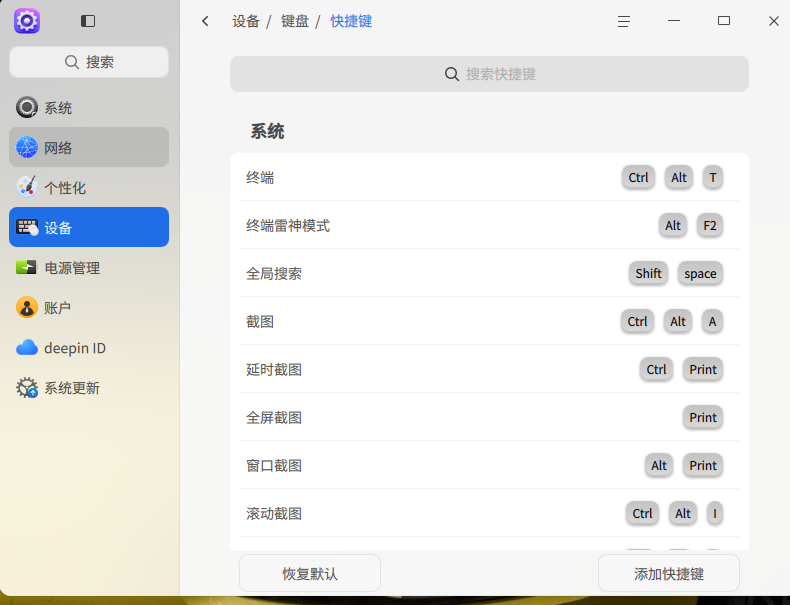Select the 延时截图 shortcut row
This screenshot has height=605, width=790.
pos(489,369)
